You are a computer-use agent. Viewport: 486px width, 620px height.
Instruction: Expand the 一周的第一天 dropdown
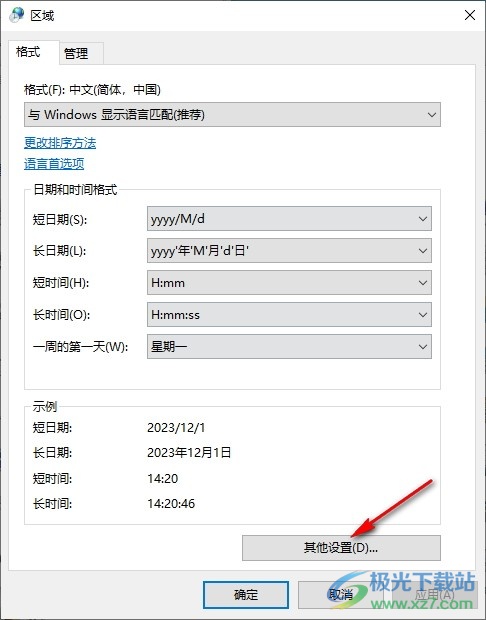coord(289,347)
